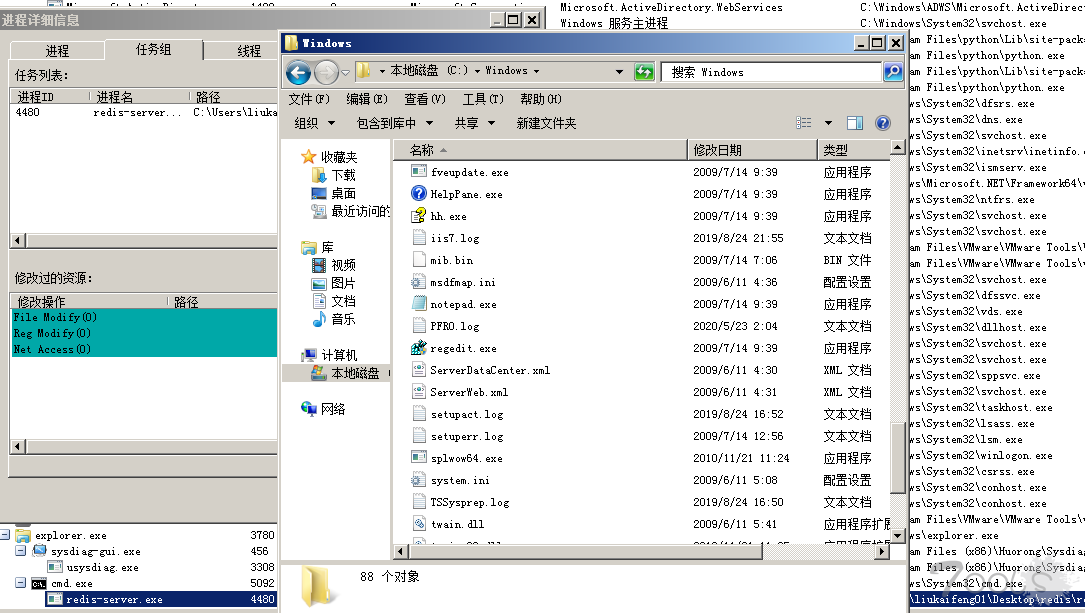Click the file list vertical scrollbar down arrow
Viewport: 1085px width, 613px height.
point(897,536)
